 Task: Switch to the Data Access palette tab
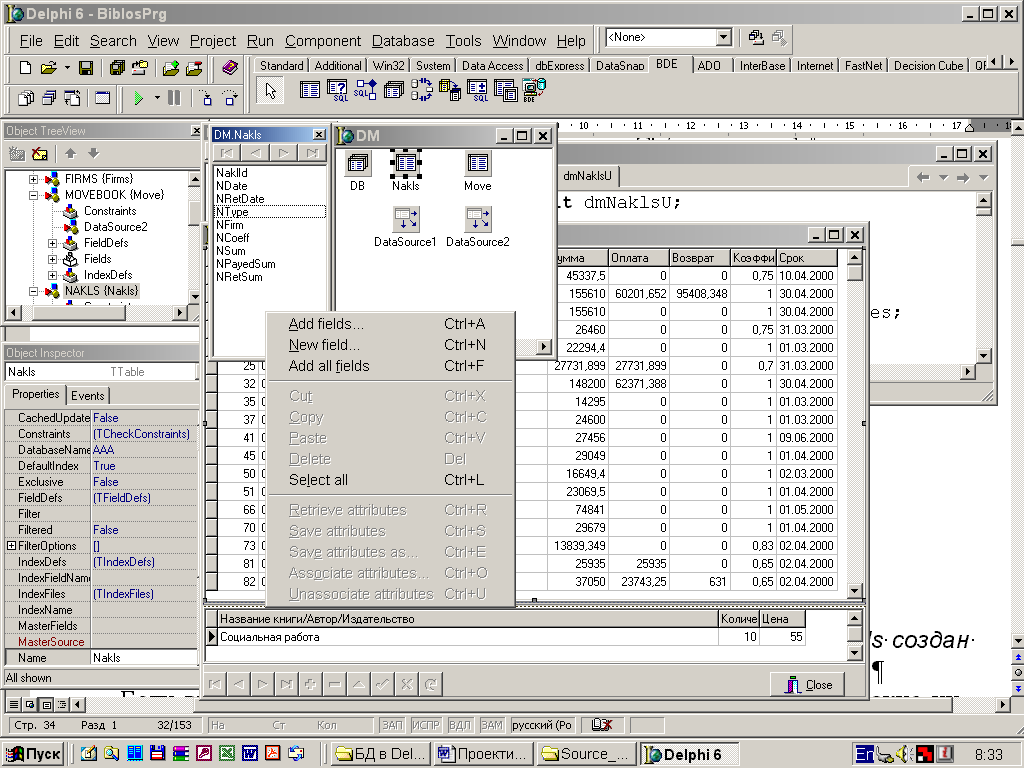coord(492,65)
